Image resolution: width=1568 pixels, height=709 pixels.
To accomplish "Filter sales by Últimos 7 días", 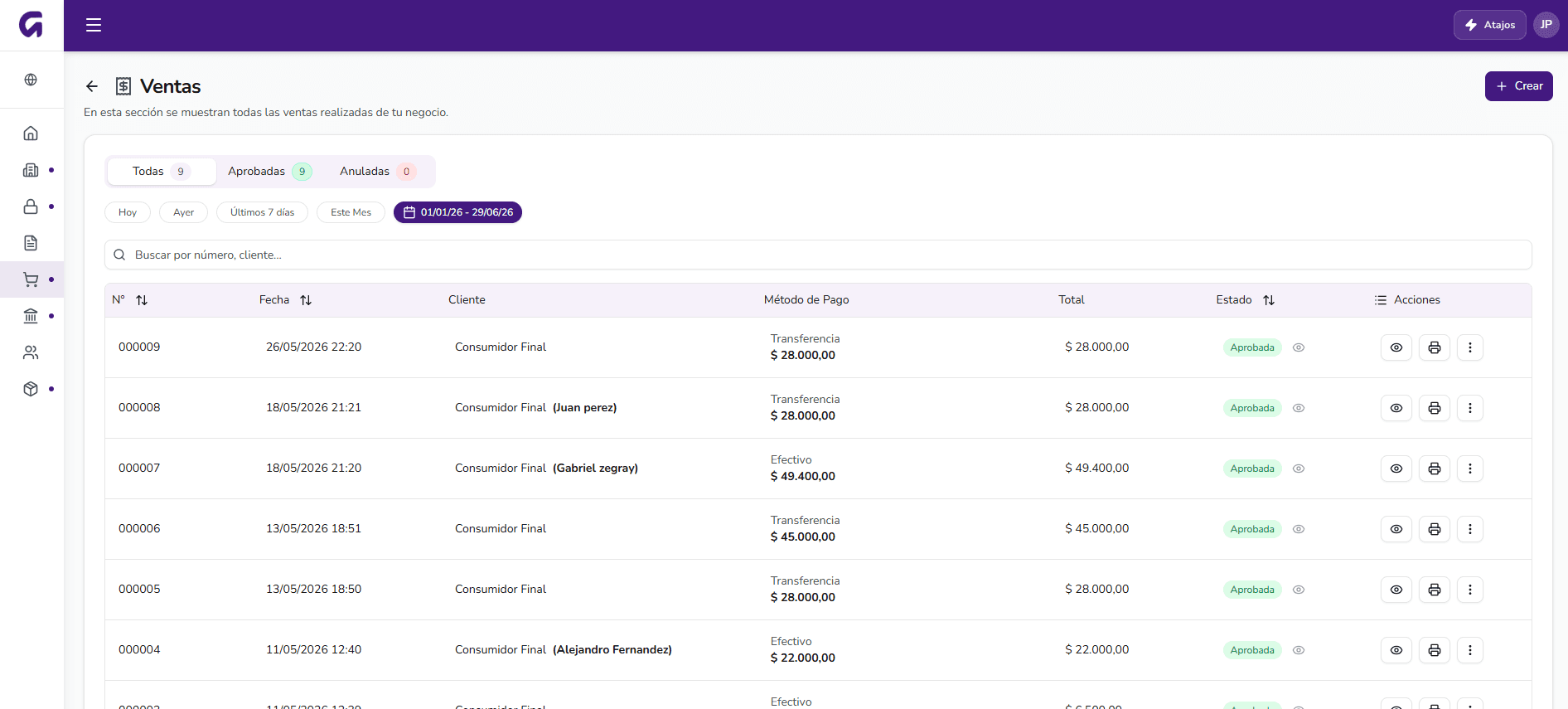I will point(262,212).
